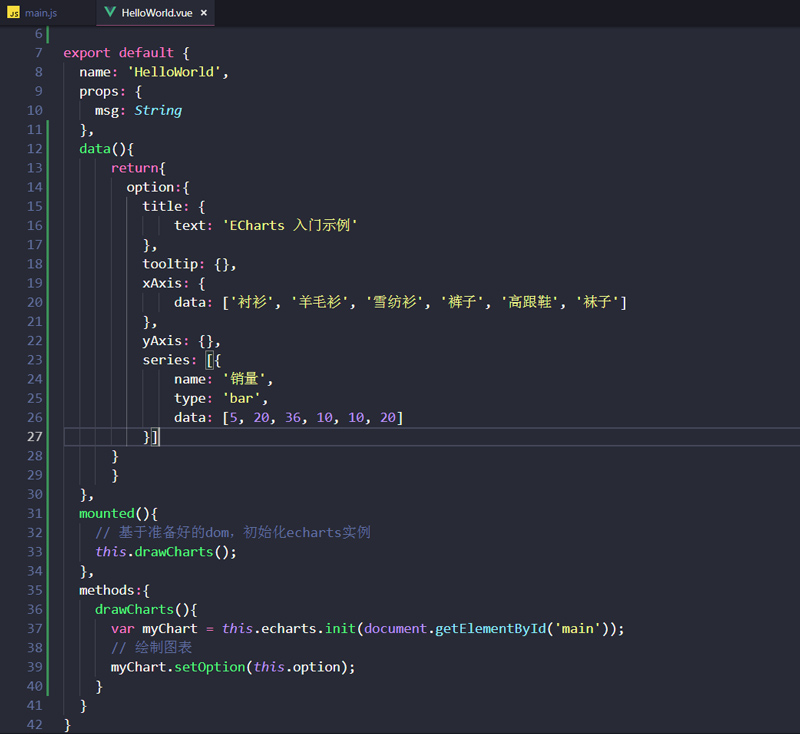
Task: Place cursor after '}]' on line 27
Action: (160, 437)
